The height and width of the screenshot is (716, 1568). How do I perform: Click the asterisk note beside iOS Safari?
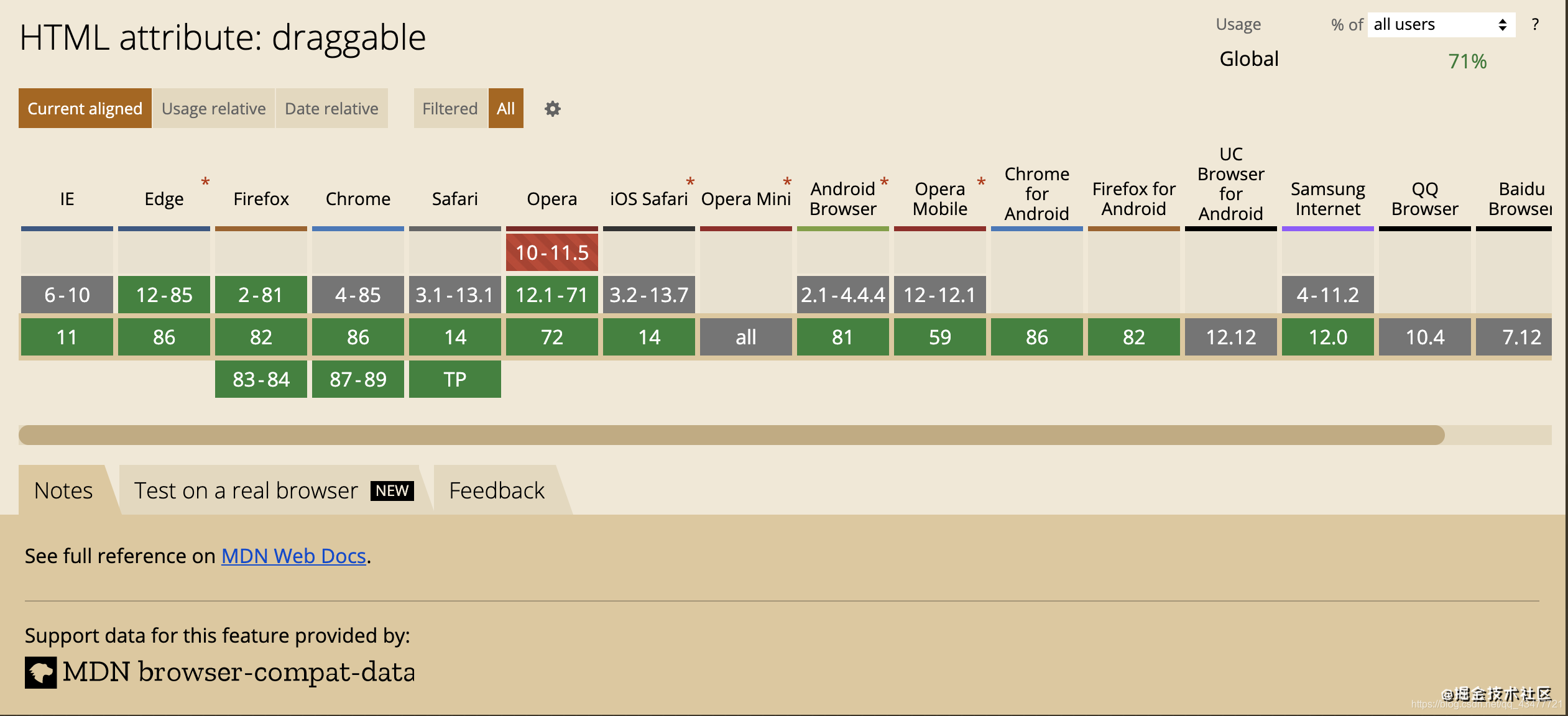[690, 181]
